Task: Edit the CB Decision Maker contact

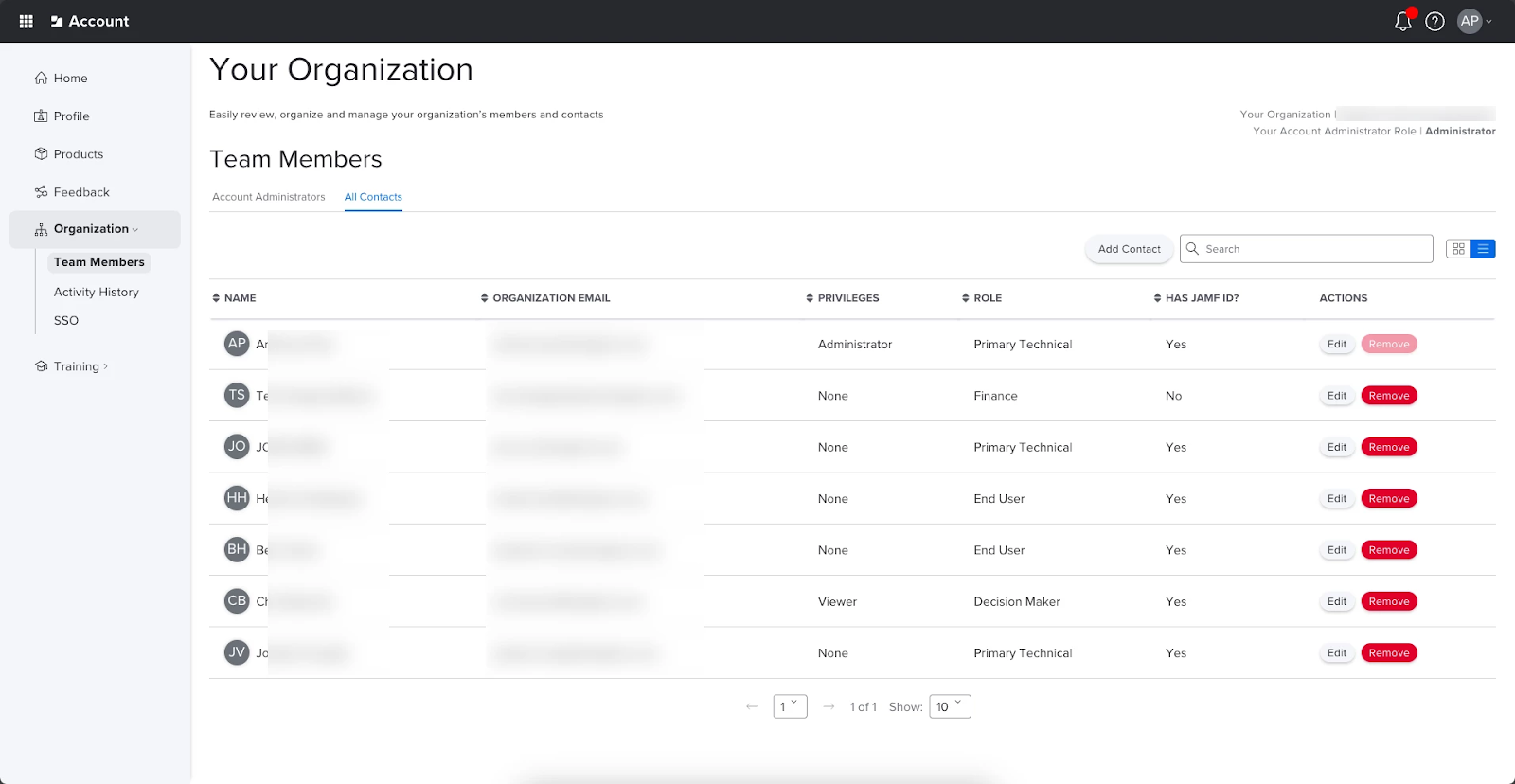Action: 1336,601
